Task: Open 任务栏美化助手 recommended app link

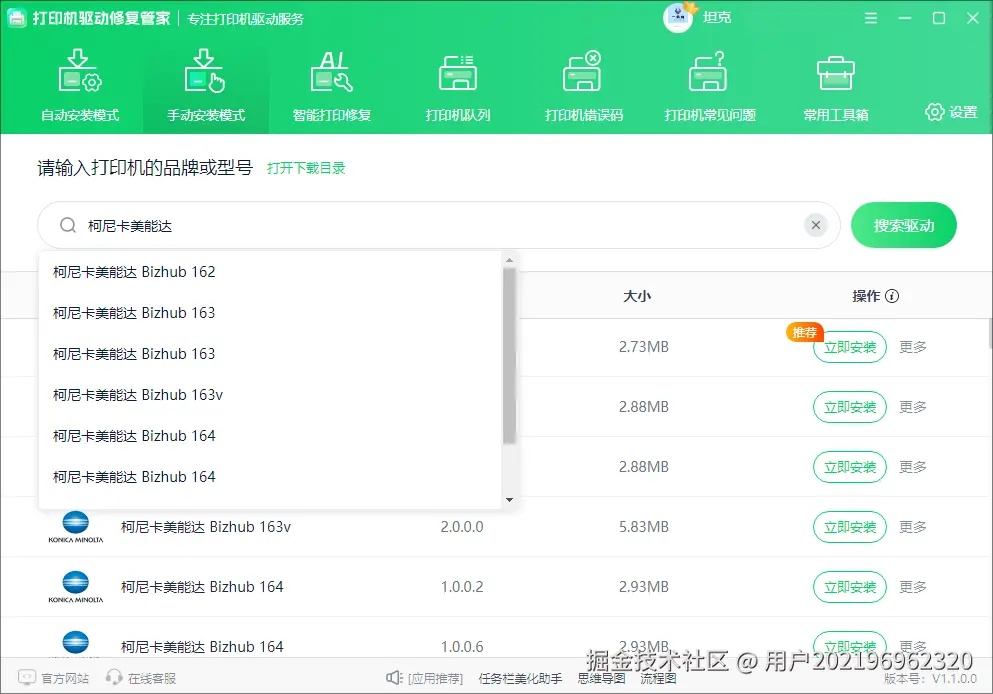Action: coord(520,678)
